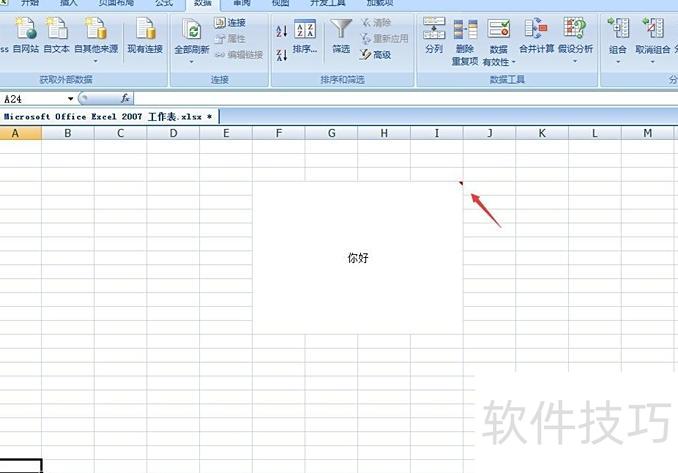This screenshot has height=473, width=678.
Task: Switch to the 公式 (Formulas) ribbon tab
Action: 164,3
